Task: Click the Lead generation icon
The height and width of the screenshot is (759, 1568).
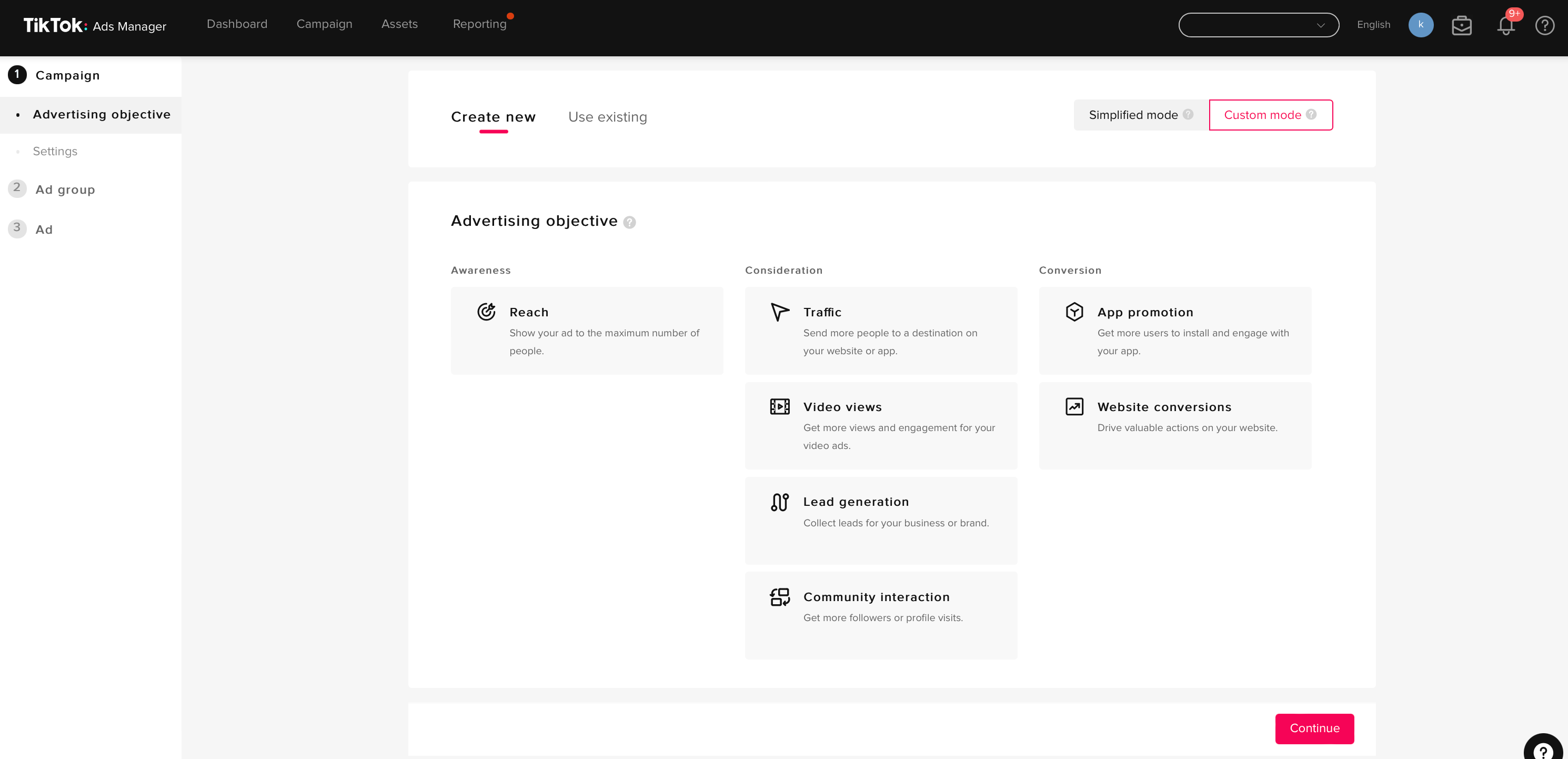Action: (x=779, y=502)
